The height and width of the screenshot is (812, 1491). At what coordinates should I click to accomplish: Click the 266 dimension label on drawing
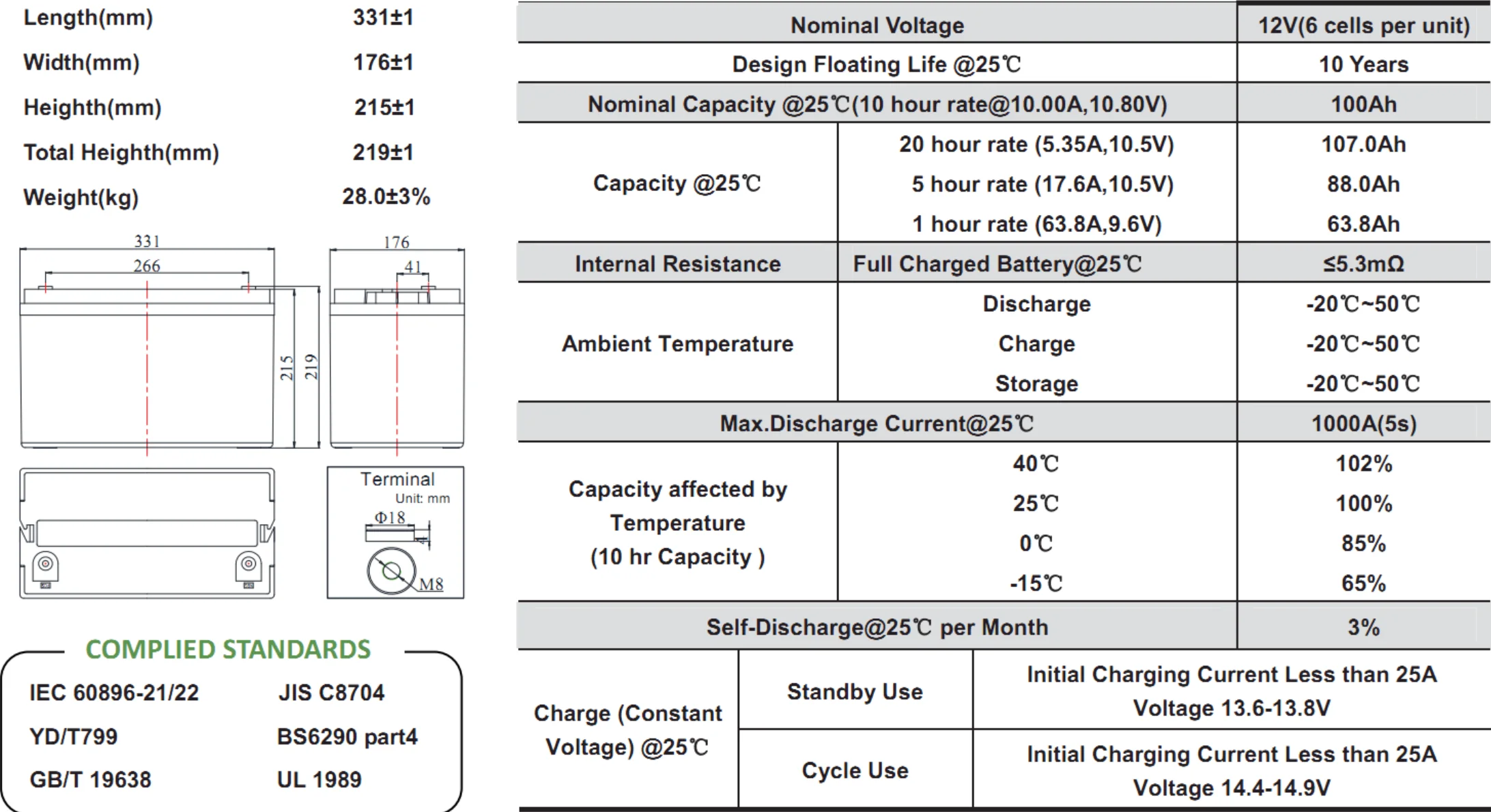(x=147, y=265)
